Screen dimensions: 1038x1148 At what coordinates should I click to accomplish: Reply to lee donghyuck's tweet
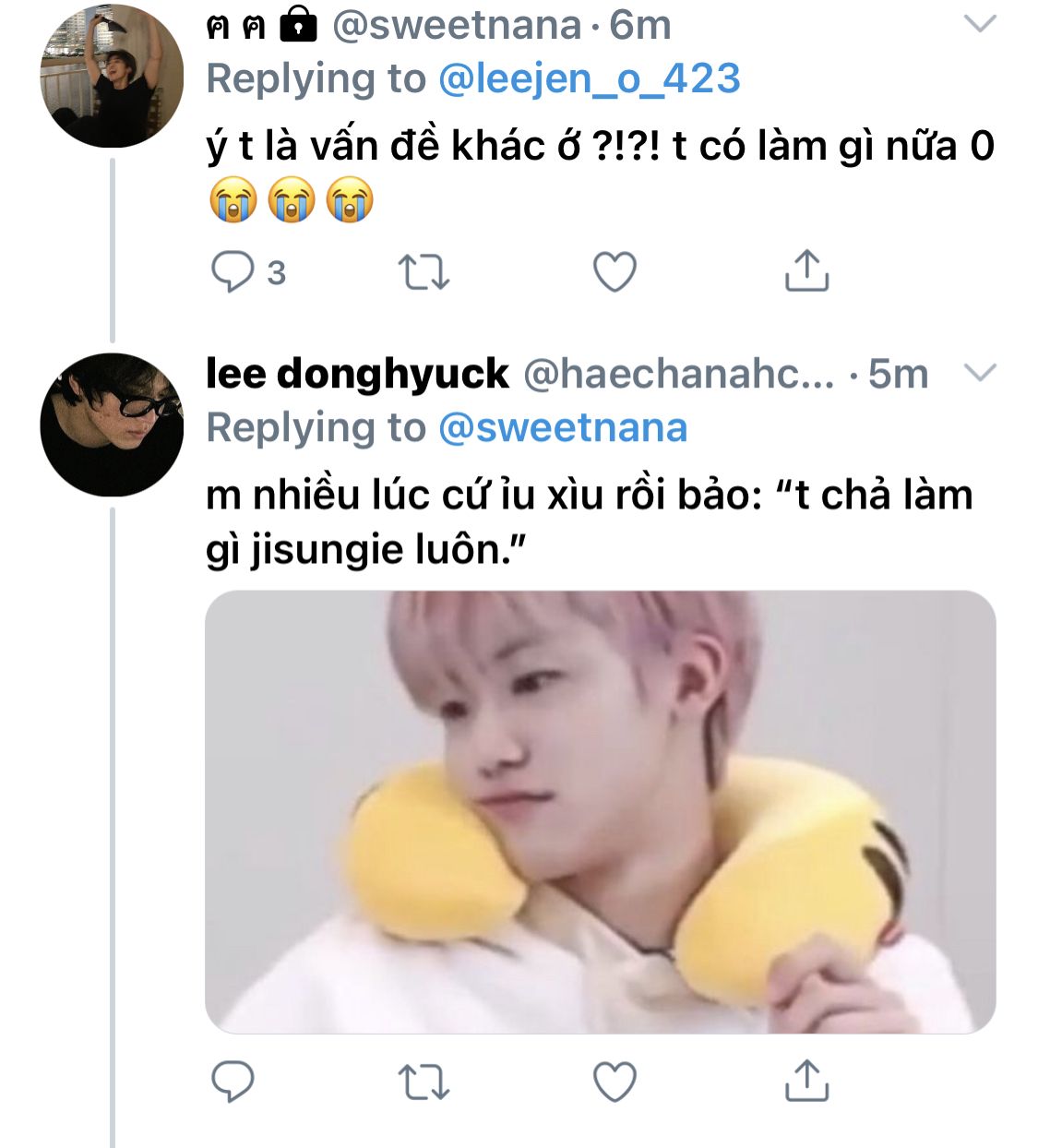point(233,1082)
